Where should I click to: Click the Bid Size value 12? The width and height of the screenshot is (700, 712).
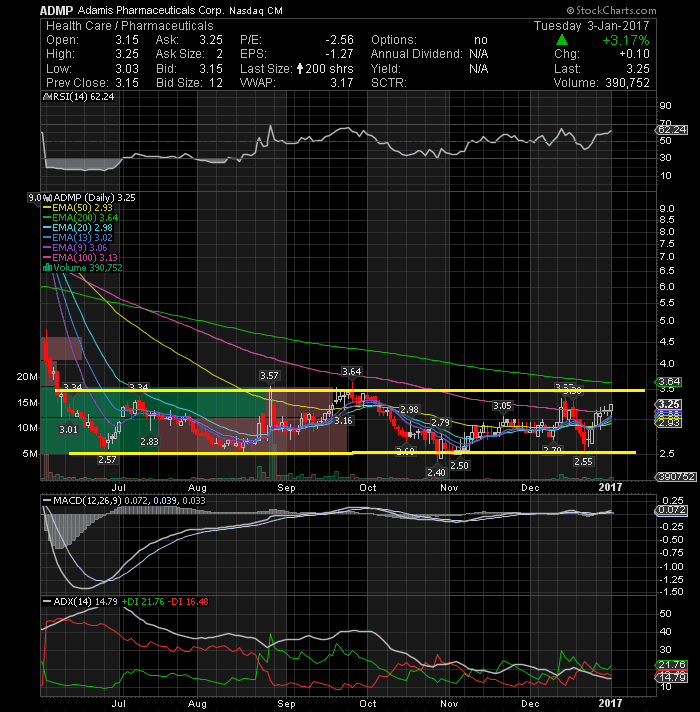tap(216, 83)
